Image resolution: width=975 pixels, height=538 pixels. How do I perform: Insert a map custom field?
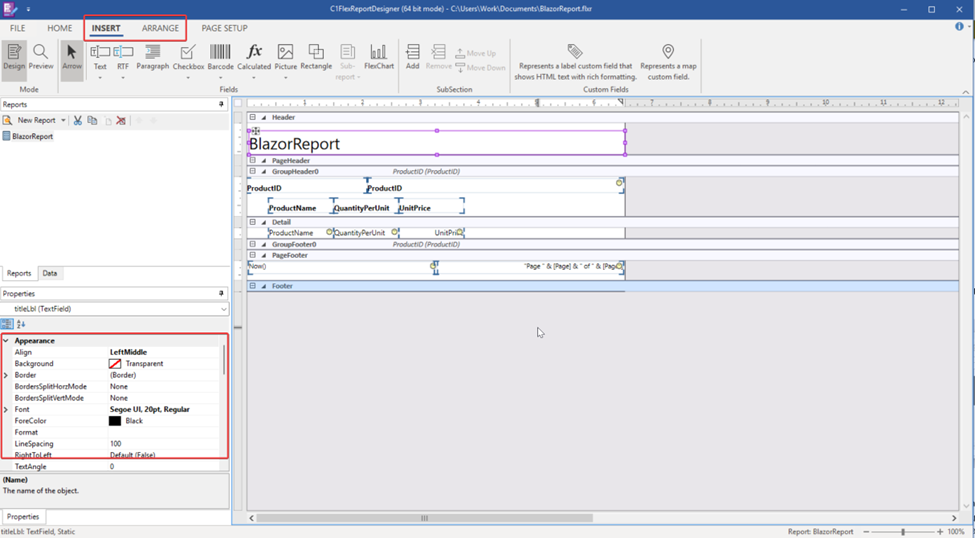coord(668,62)
